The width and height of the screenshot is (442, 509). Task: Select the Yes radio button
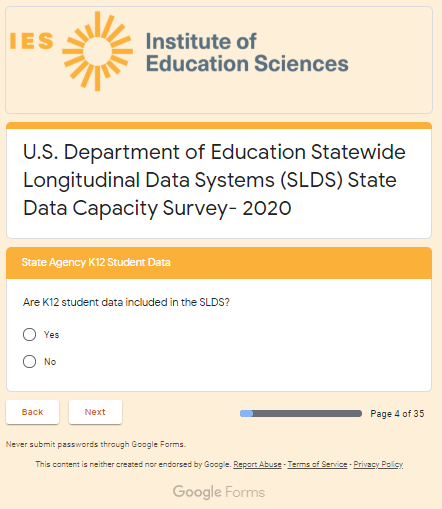pos(29,334)
